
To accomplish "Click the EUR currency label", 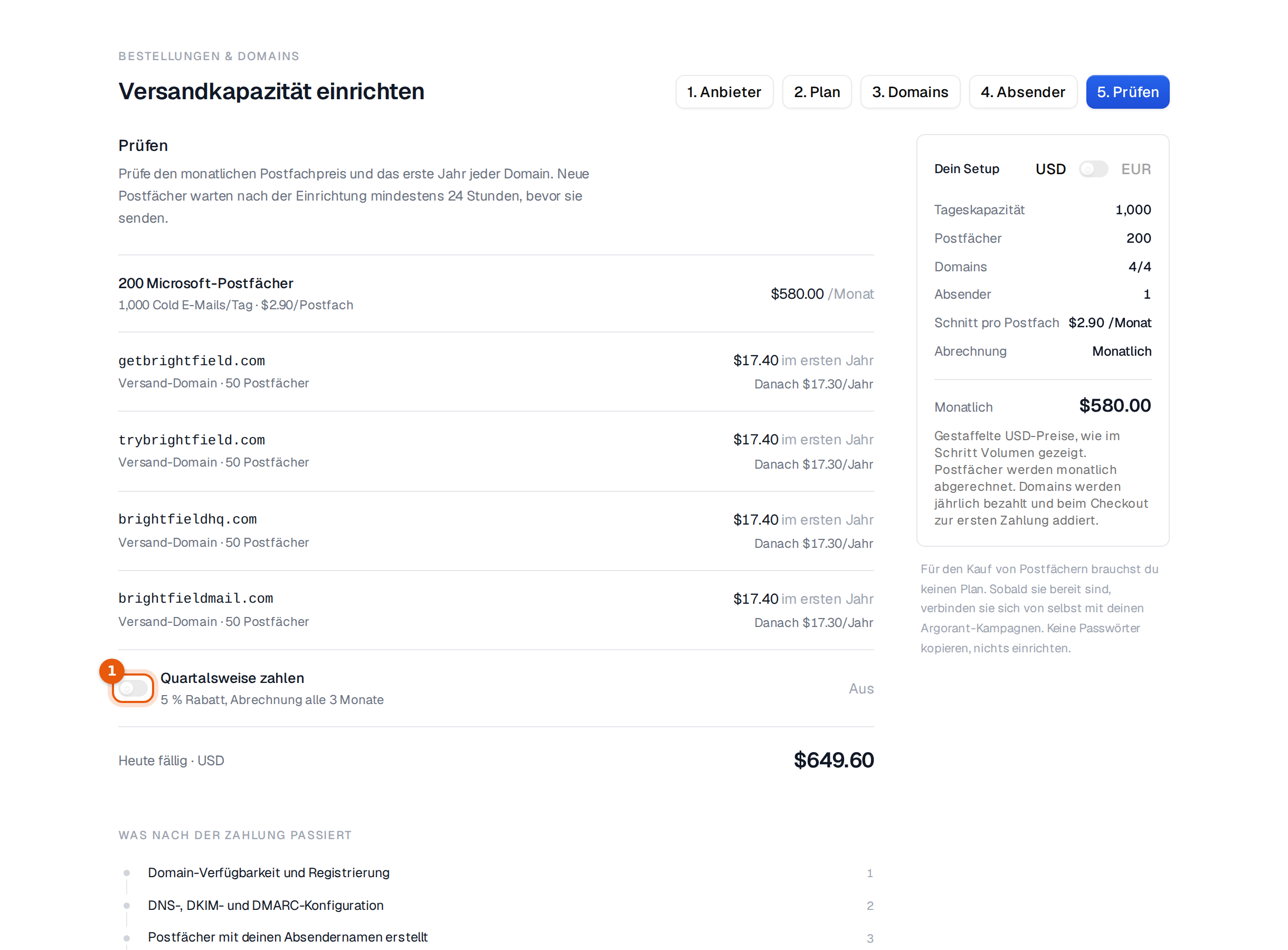I will pyautogui.click(x=1135, y=169).
